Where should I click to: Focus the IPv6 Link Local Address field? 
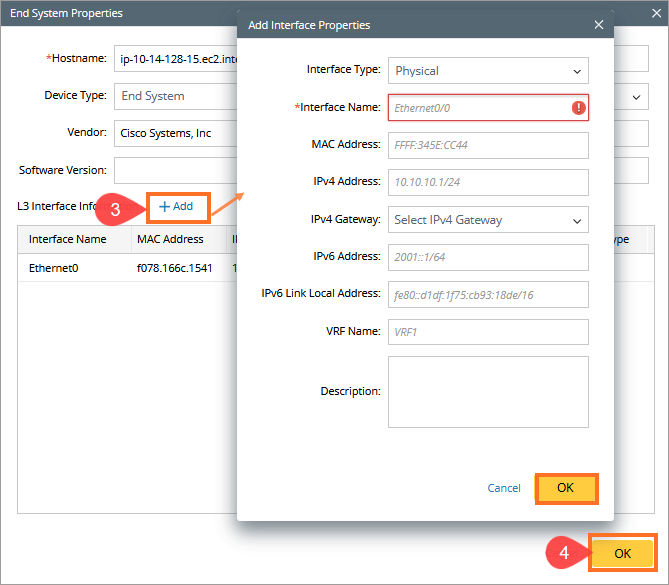tap(487, 294)
